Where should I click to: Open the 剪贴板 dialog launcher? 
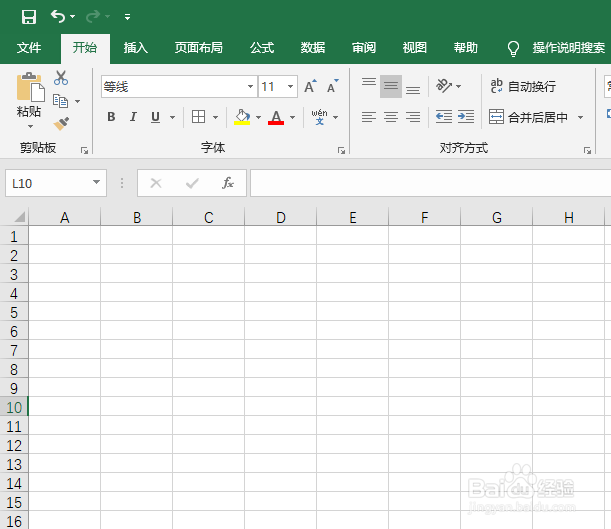click(84, 151)
